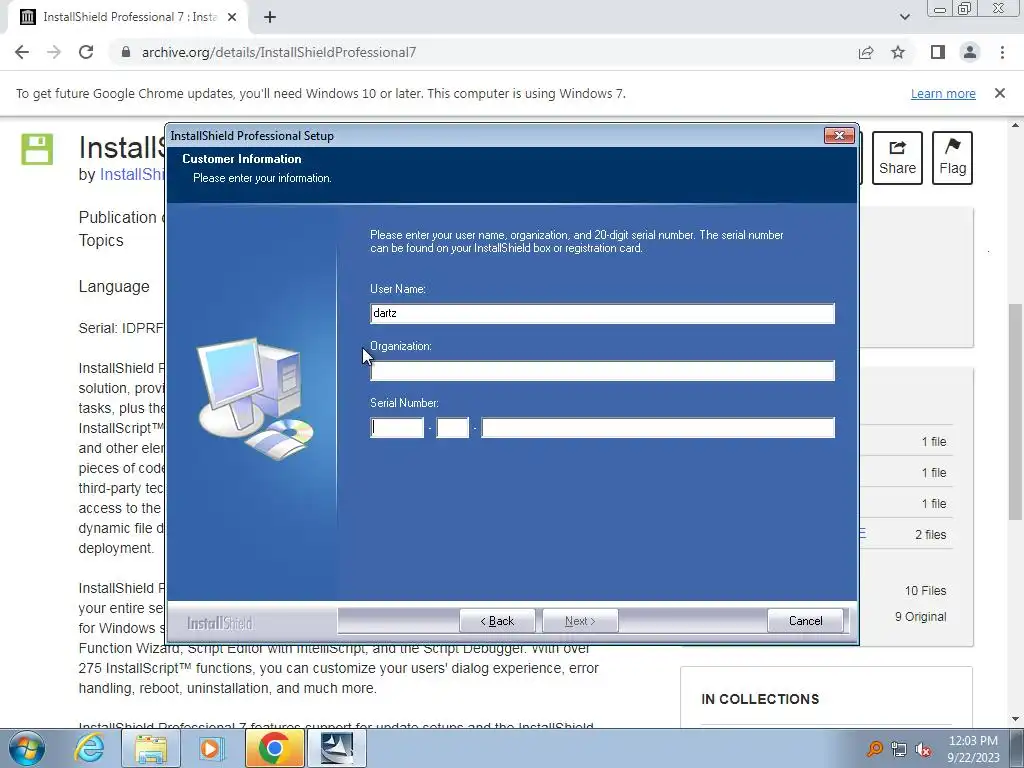Click the Back button in setup

pyautogui.click(x=498, y=621)
